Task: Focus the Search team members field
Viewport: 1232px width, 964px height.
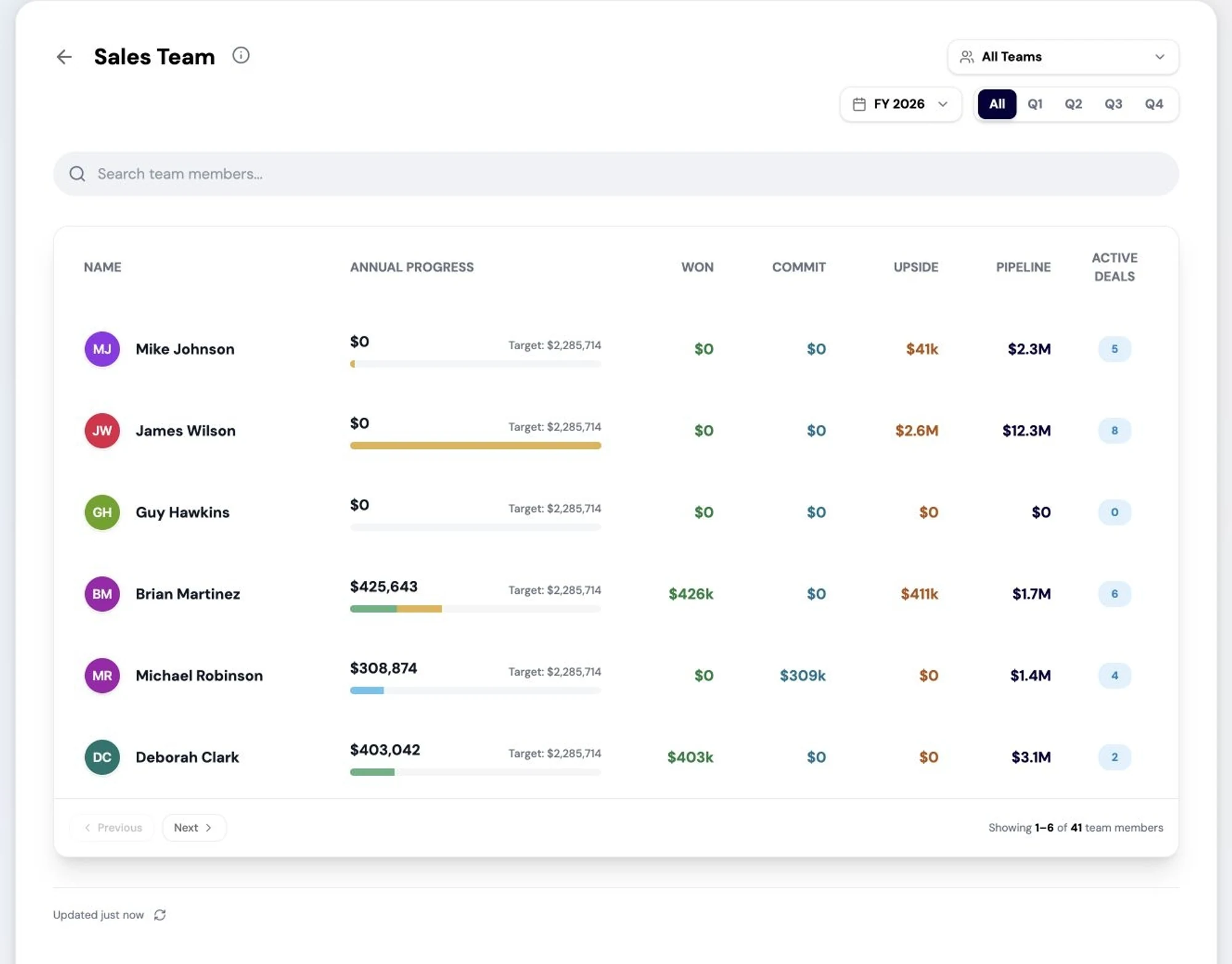Action: pos(616,174)
